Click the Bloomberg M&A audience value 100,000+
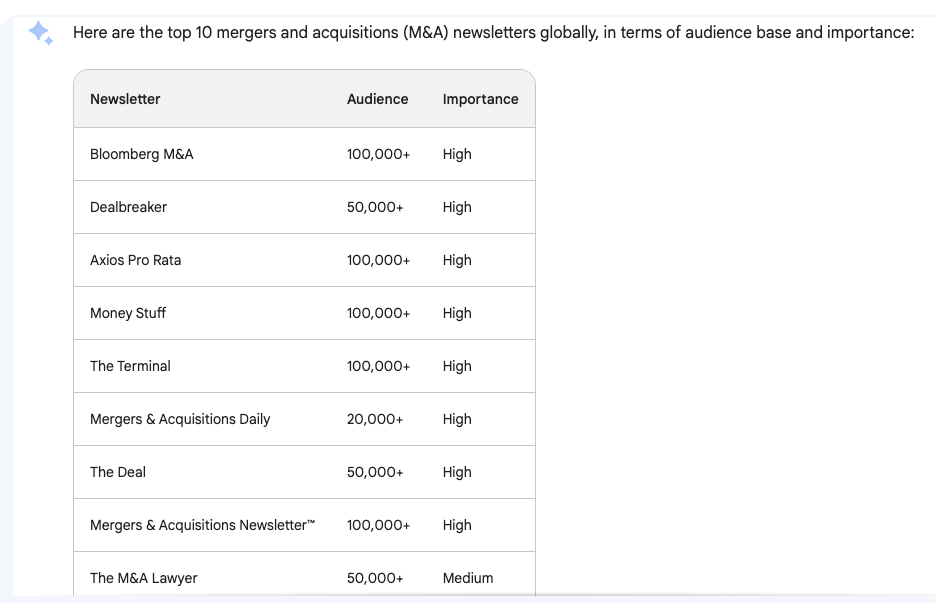This screenshot has height=603, width=936. pyautogui.click(x=378, y=154)
